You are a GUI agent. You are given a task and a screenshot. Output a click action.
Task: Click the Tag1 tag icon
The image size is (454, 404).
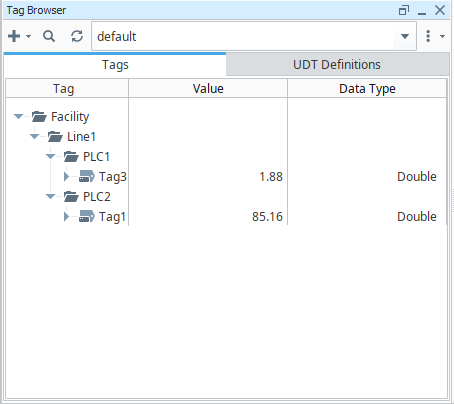pos(87,217)
